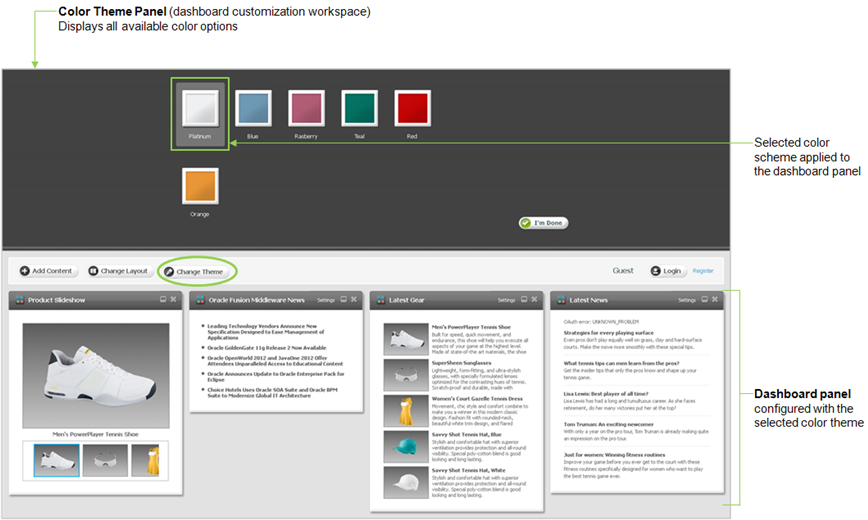This screenshot has height=520, width=868.
Task: Apply the Teal color theme swatch
Action: (359, 107)
